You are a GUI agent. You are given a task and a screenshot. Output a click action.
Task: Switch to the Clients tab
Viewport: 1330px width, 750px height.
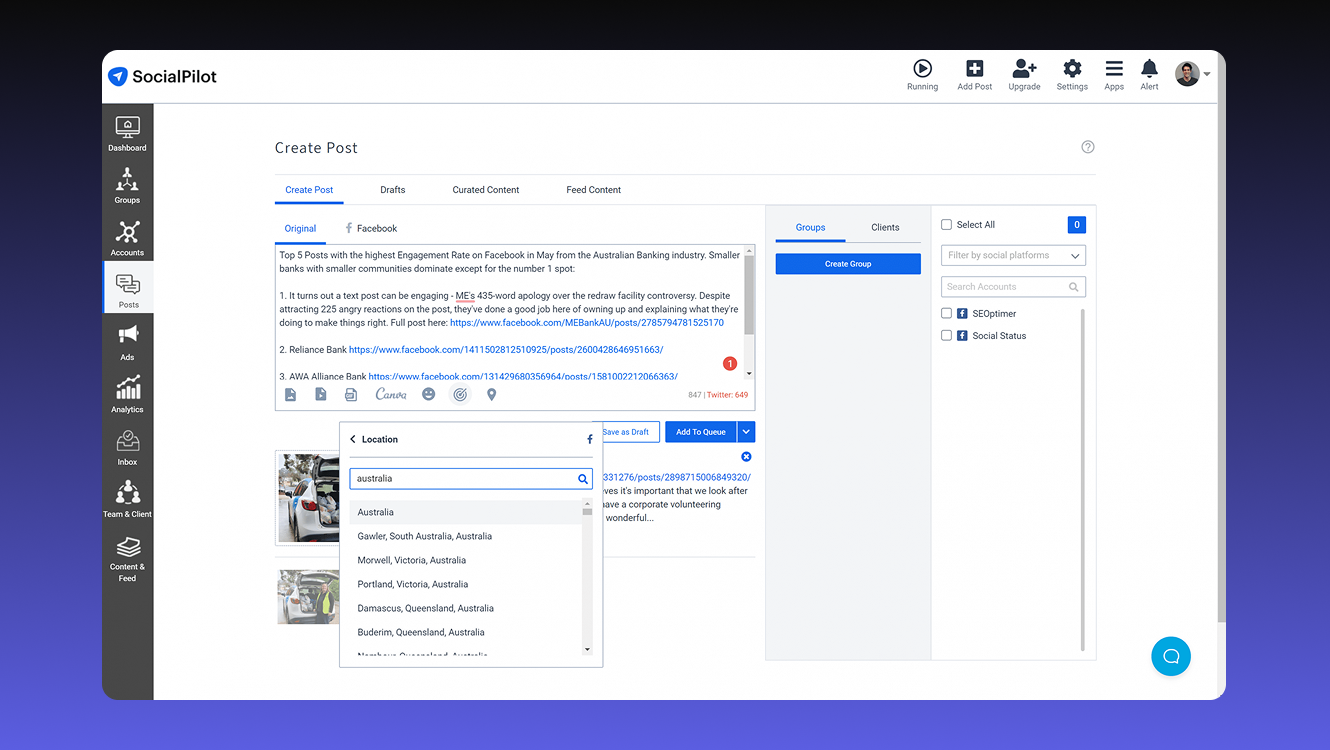pyautogui.click(x=885, y=228)
